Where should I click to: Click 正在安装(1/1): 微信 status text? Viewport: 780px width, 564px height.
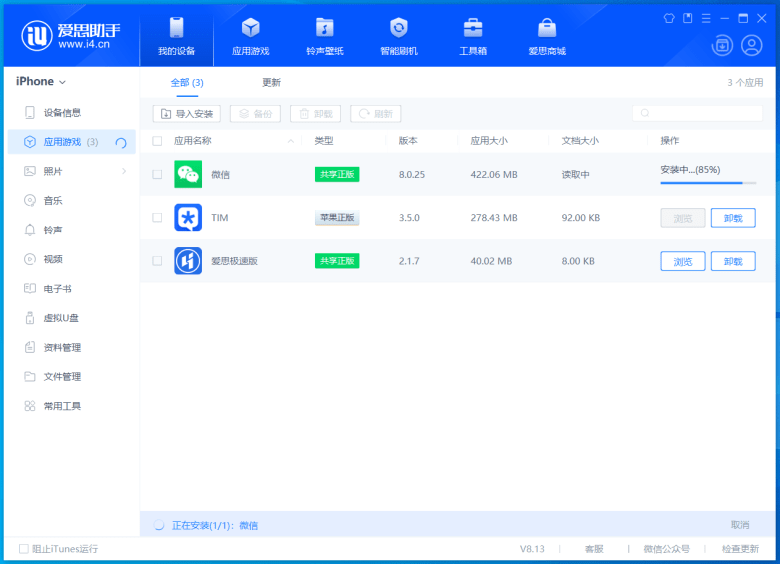(x=214, y=525)
